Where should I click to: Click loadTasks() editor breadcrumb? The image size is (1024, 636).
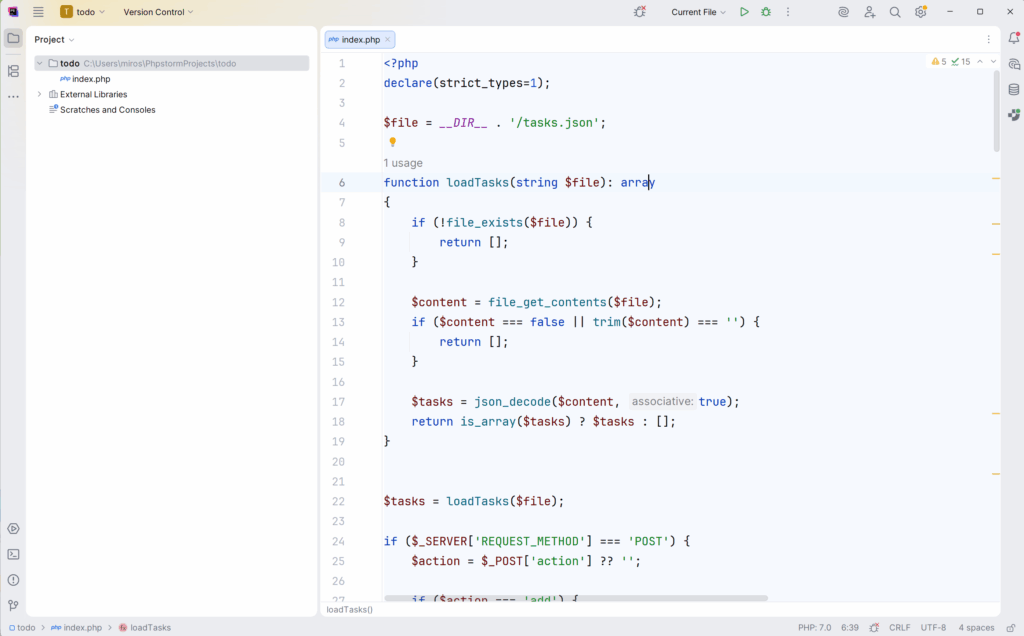click(349, 609)
